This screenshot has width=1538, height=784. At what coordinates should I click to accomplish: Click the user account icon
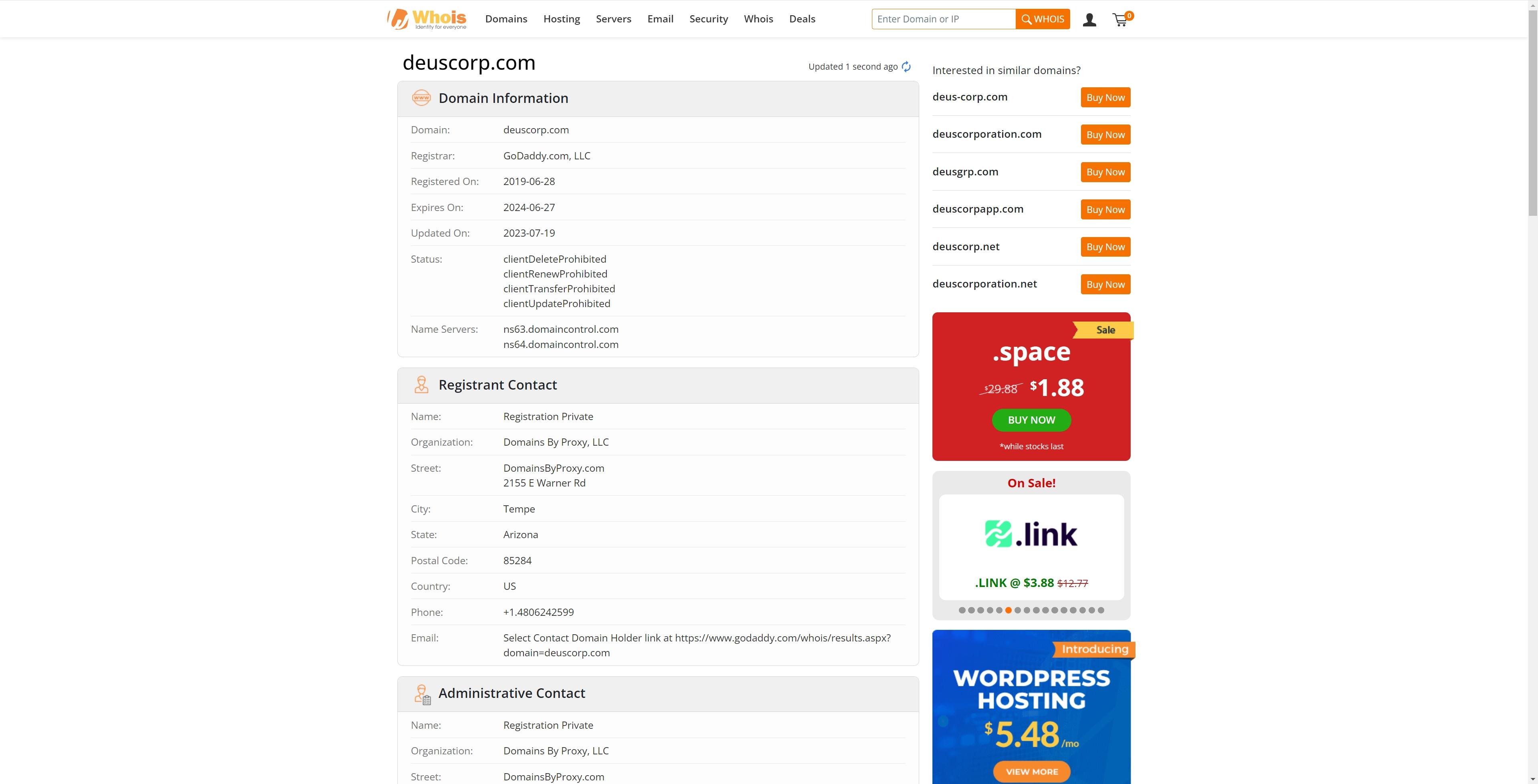[x=1089, y=19]
